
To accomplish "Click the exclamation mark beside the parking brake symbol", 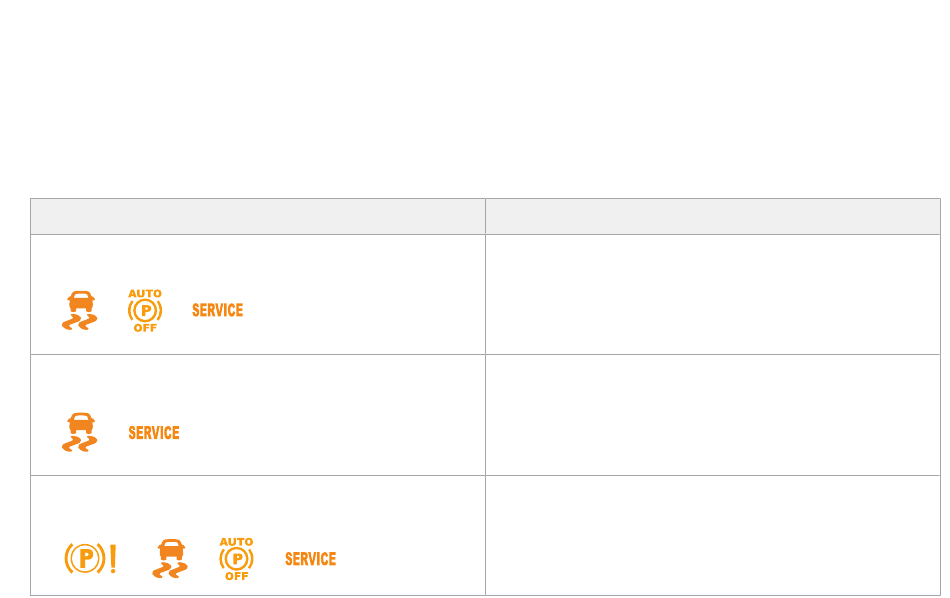I will pos(113,559).
